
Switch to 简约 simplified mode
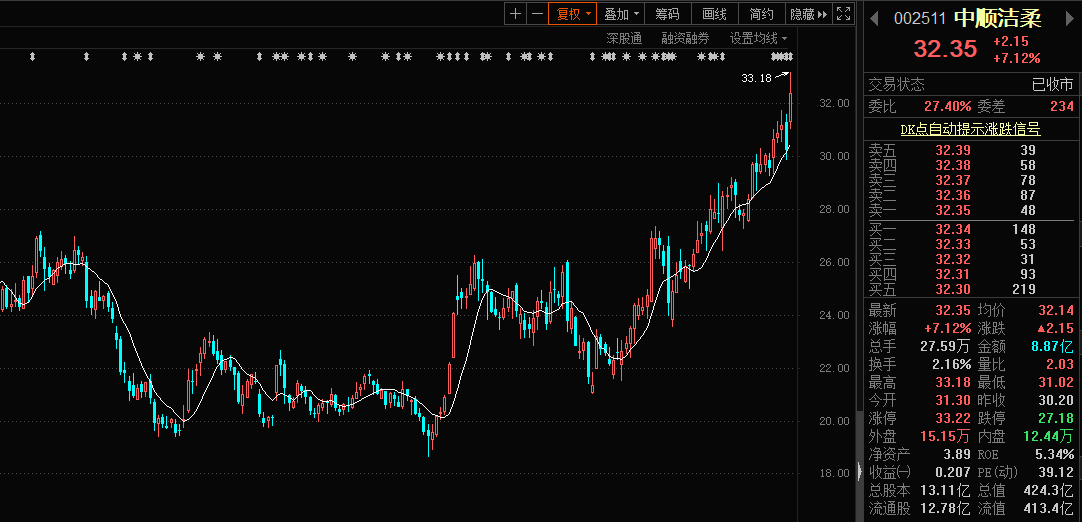click(761, 13)
